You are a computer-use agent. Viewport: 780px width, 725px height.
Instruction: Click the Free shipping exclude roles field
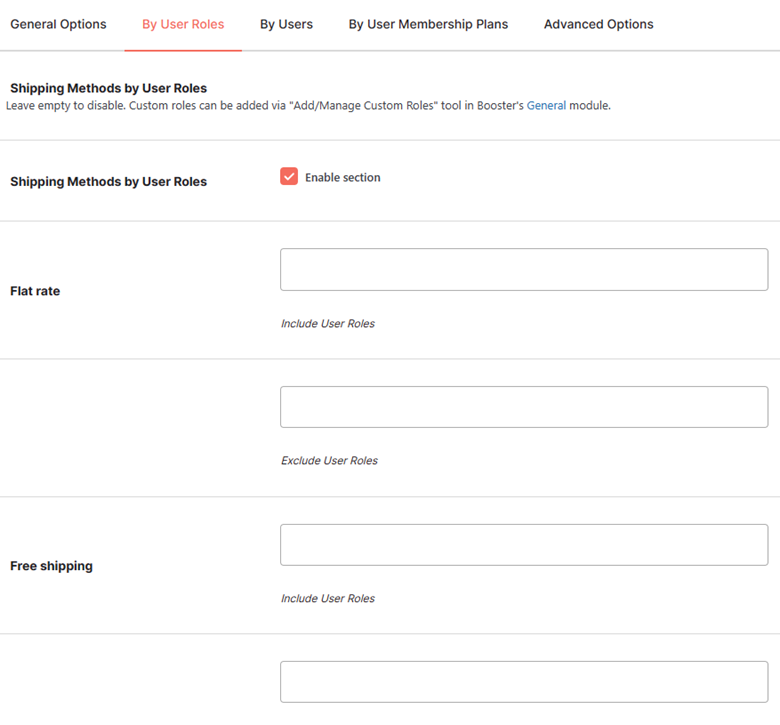point(524,682)
